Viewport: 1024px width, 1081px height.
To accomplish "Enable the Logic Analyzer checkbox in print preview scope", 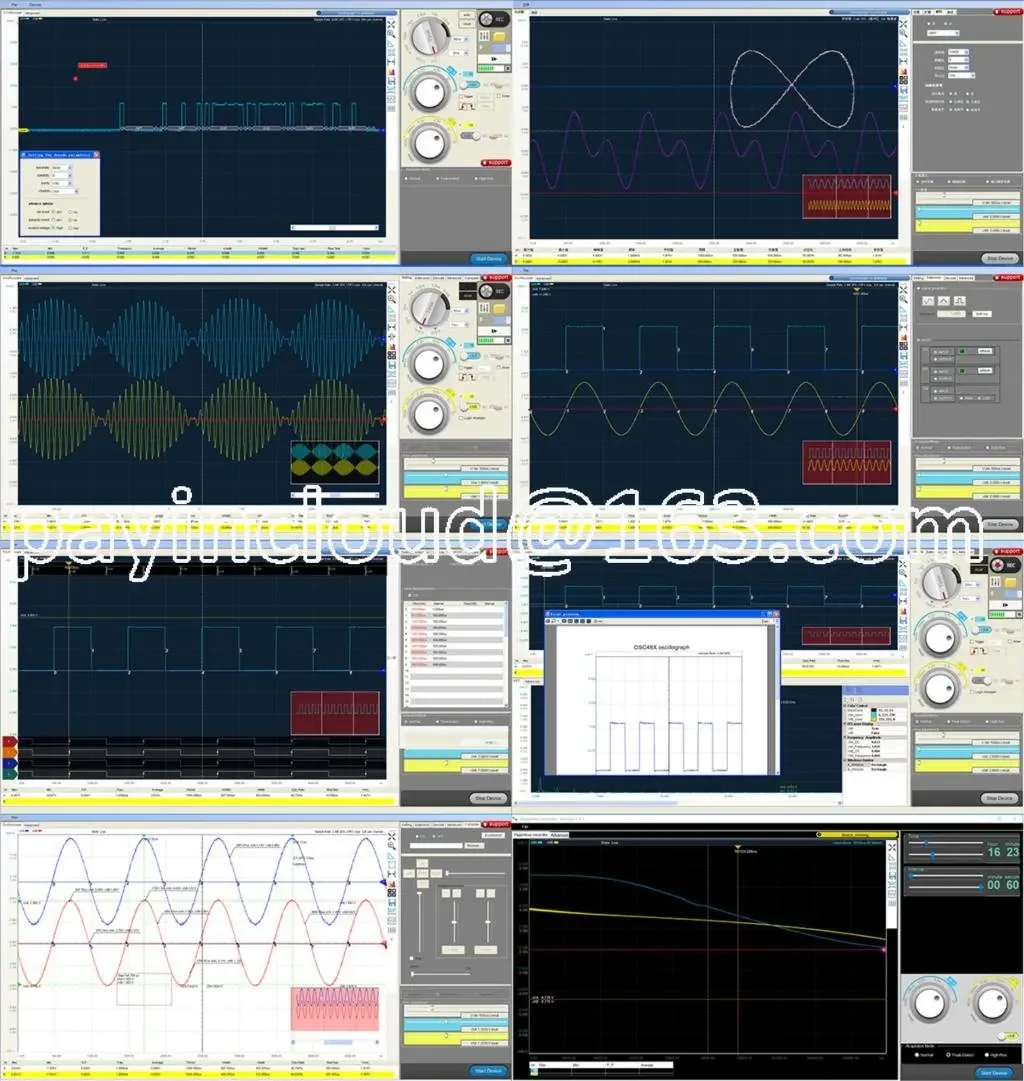I will click(x=972, y=691).
